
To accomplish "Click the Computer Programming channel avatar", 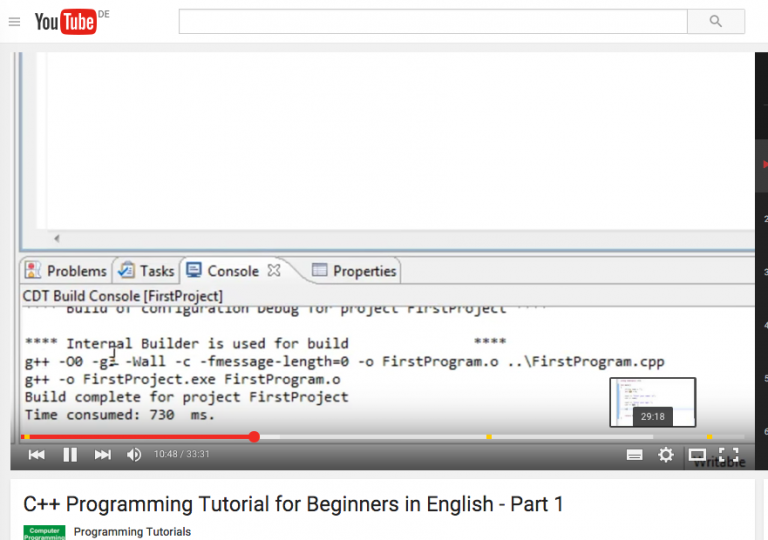I will coord(44,532).
